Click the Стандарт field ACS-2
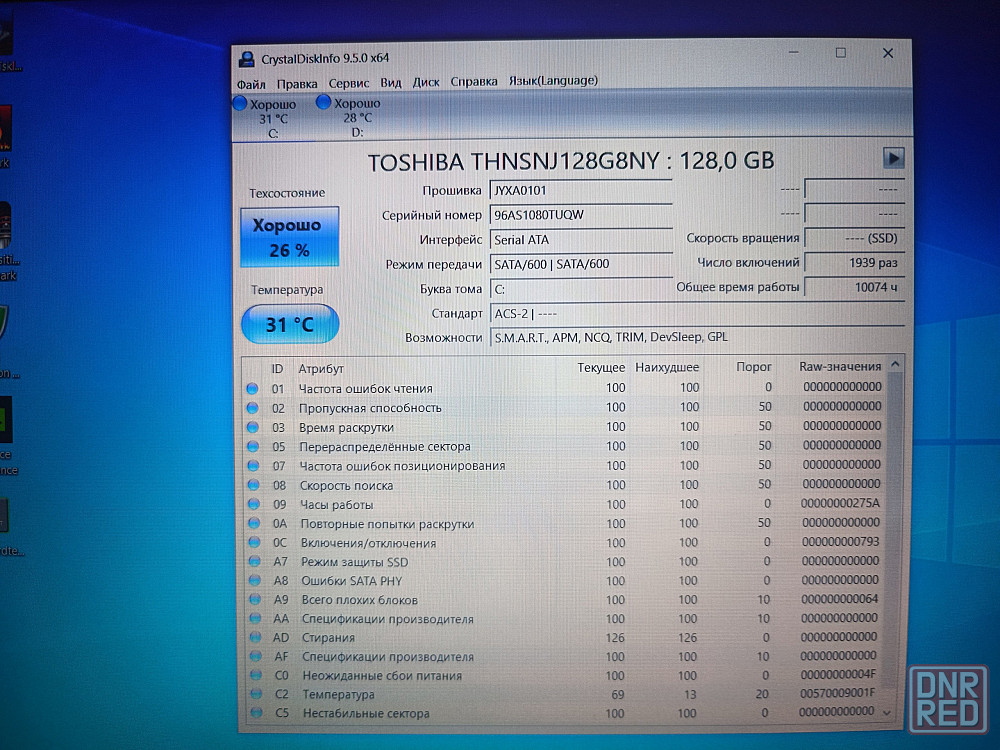Image resolution: width=1000 pixels, height=750 pixels. 697,313
